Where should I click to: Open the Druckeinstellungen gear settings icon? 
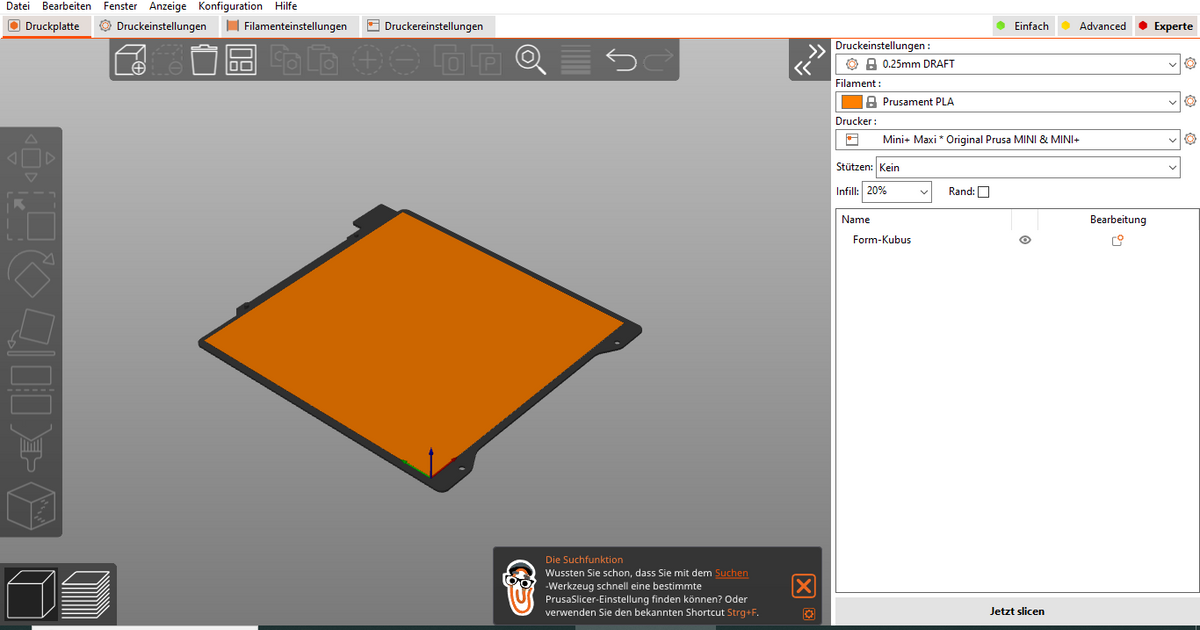[1190, 63]
